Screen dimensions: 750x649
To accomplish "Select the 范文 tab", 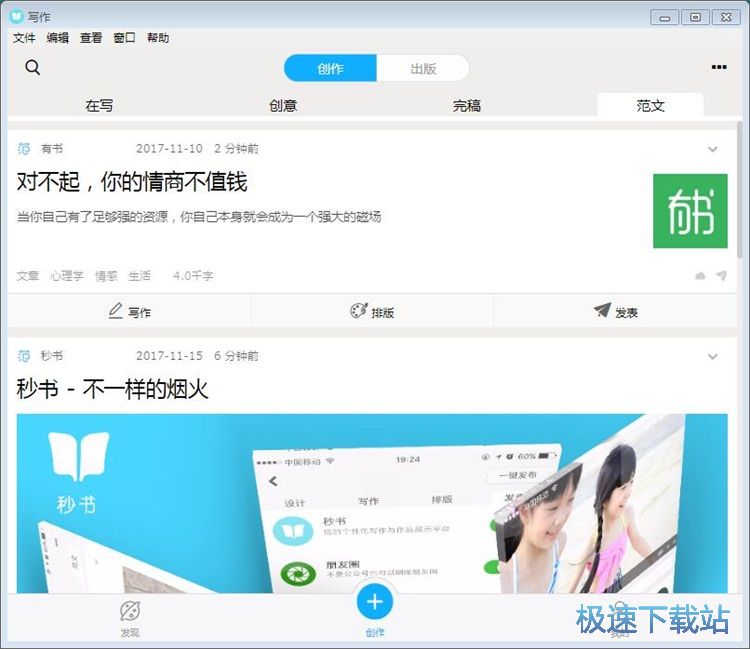I will pos(651,105).
